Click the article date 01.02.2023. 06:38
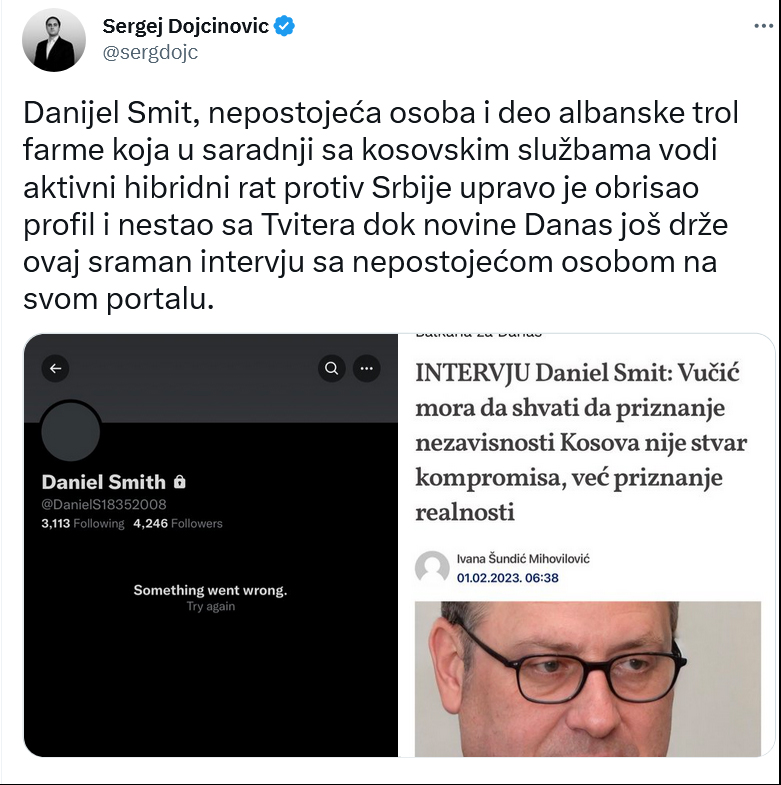The height and width of the screenshot is (785, 781). pyautogui.click(x=508, y=578)
